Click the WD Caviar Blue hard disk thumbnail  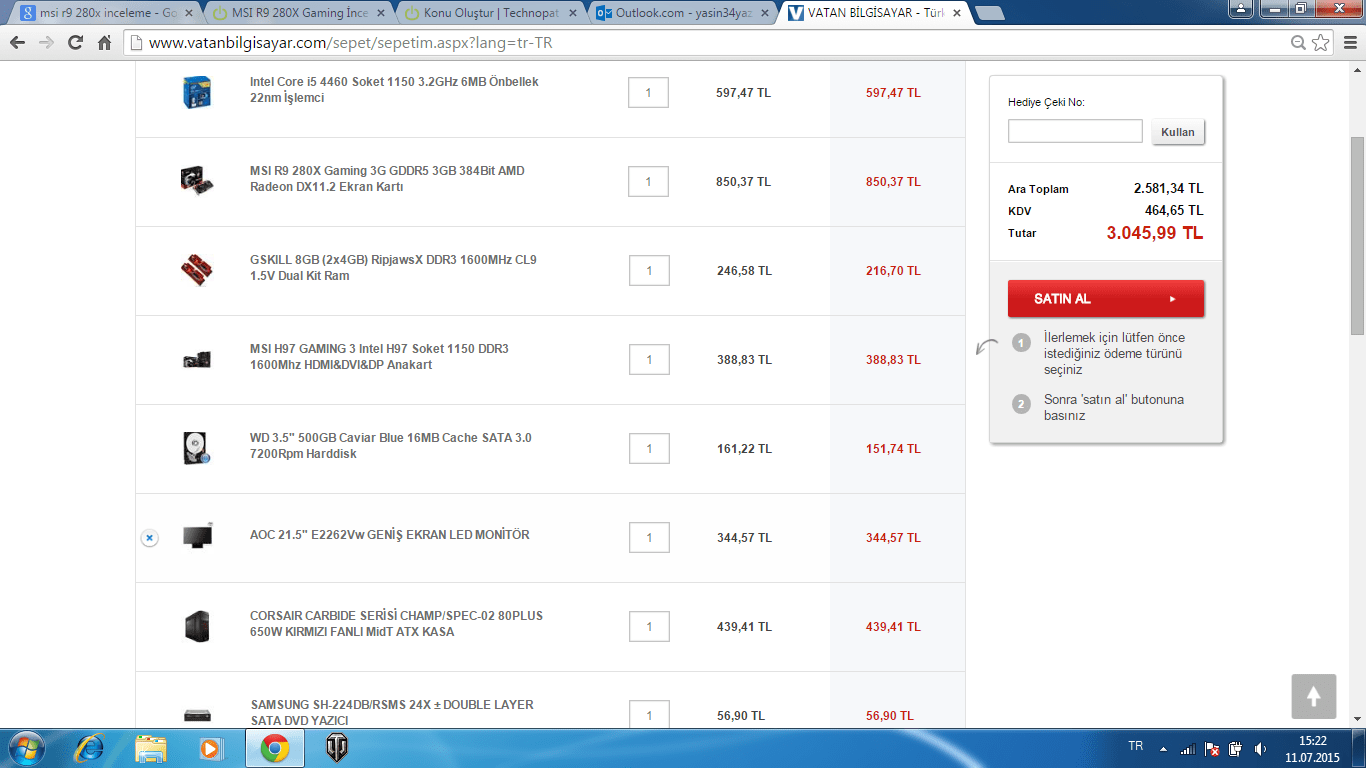[197, 448]
